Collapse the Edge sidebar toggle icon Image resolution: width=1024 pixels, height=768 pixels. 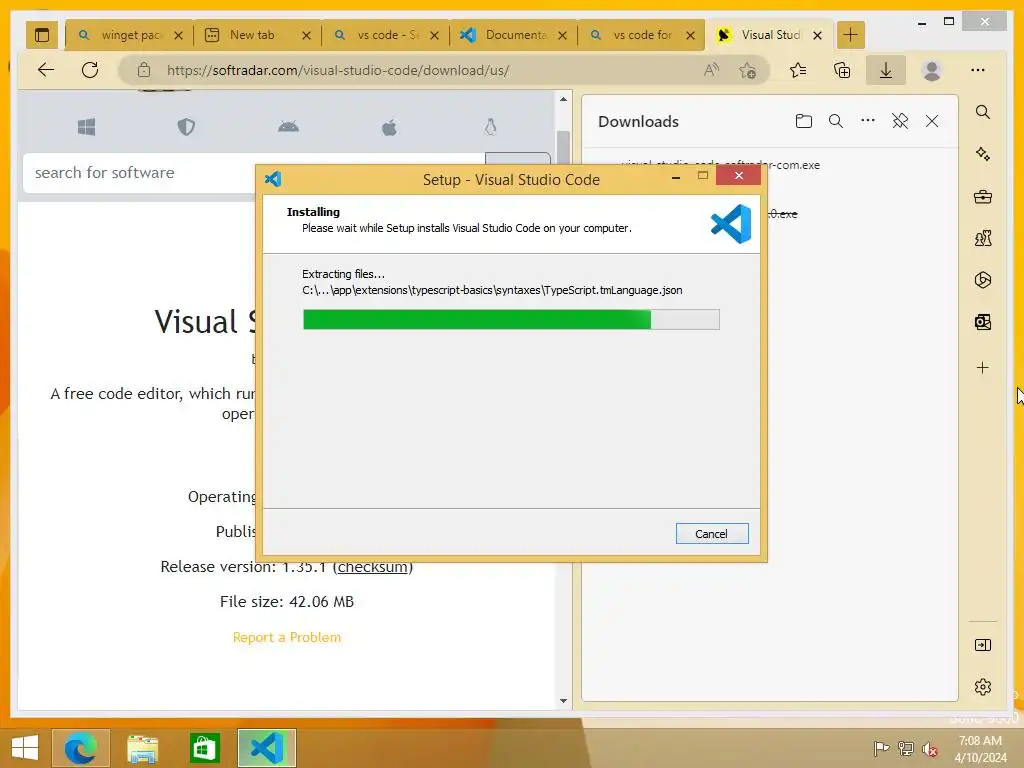tap(983, 645)
